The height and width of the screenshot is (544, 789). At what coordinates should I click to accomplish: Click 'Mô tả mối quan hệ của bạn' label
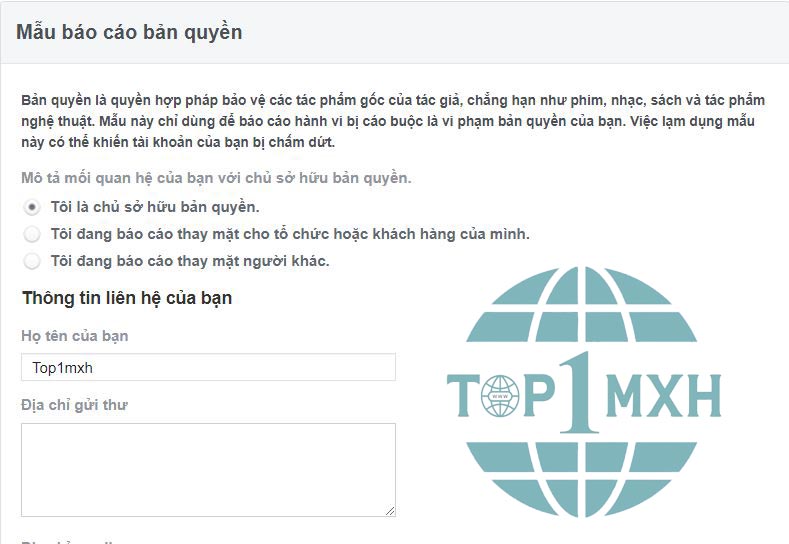click(x=216, y=178)
